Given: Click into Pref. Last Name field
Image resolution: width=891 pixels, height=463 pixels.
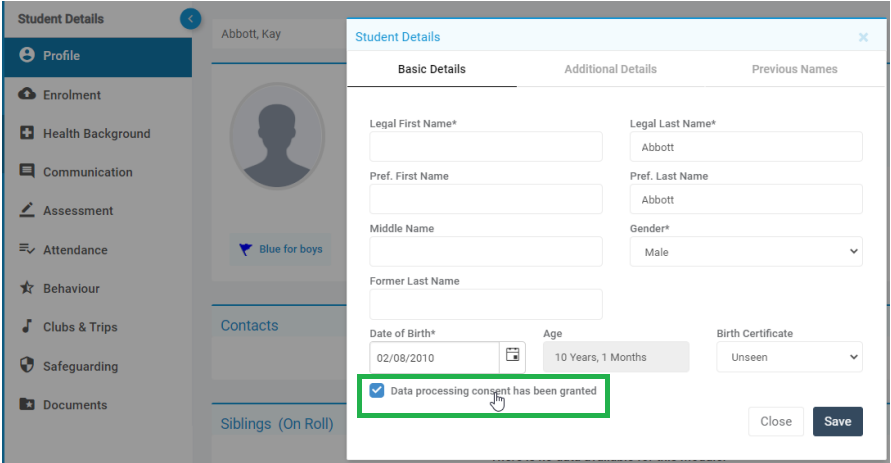Looking at the screenshot, I should (746, 199).
